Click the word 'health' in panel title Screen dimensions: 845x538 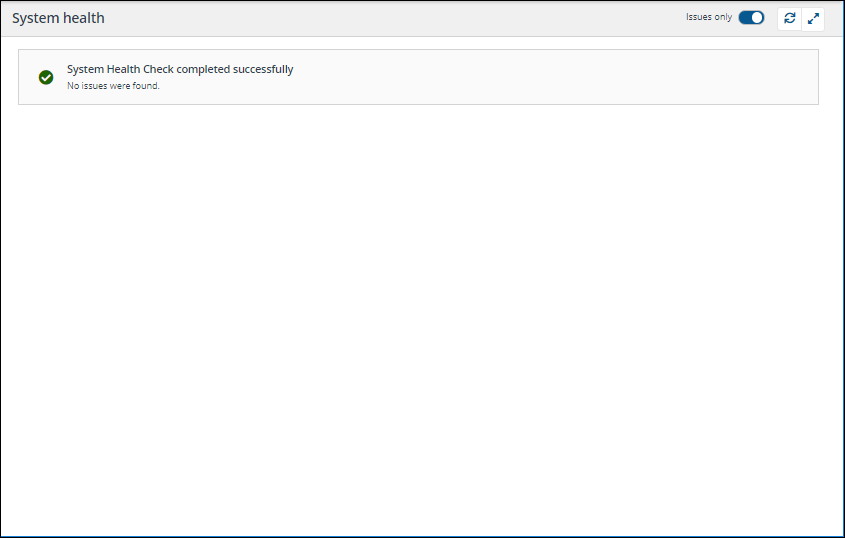tap(84, 18)
